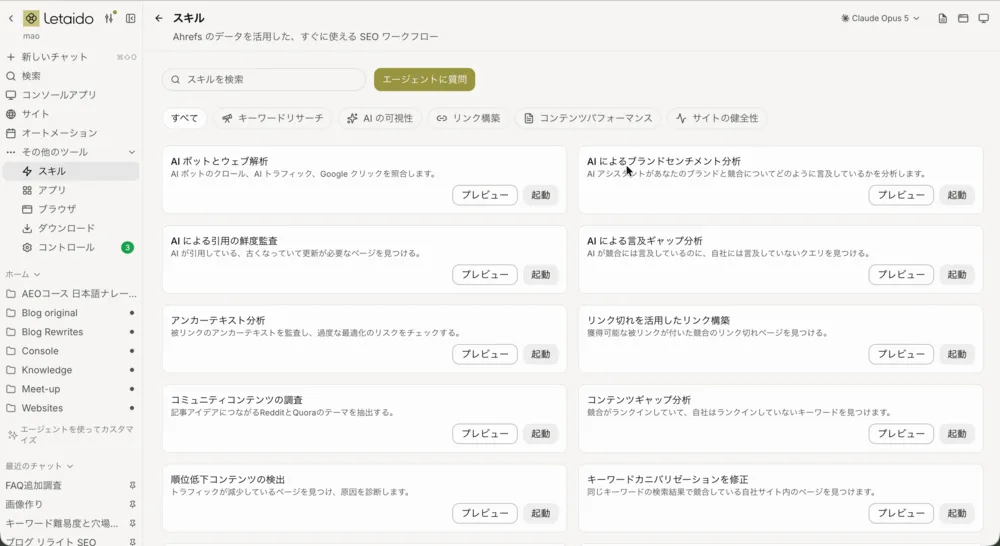Viewport: 1000px width, 546px height.
Task: Launch リンク切れを活用したリンク構築 skill
Action: pyautogui.click(x=957, y=354)
